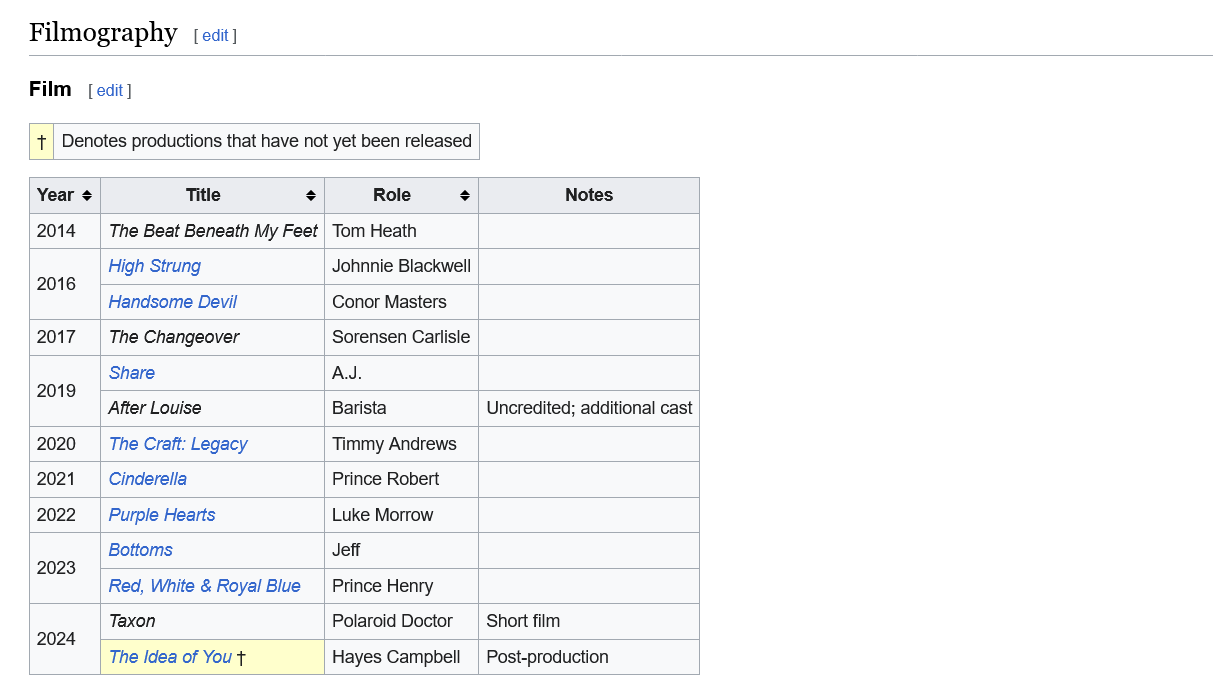Open Red, White & Royal Blue link
The height and width of the screenshot is (691, 1213).
[204, 586]
